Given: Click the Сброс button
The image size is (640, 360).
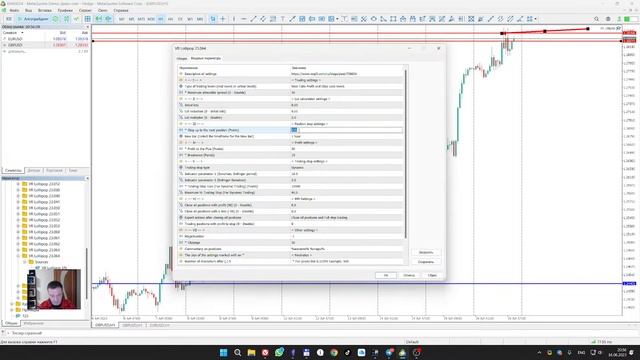Looking at the screenshot, I should 432,275.
